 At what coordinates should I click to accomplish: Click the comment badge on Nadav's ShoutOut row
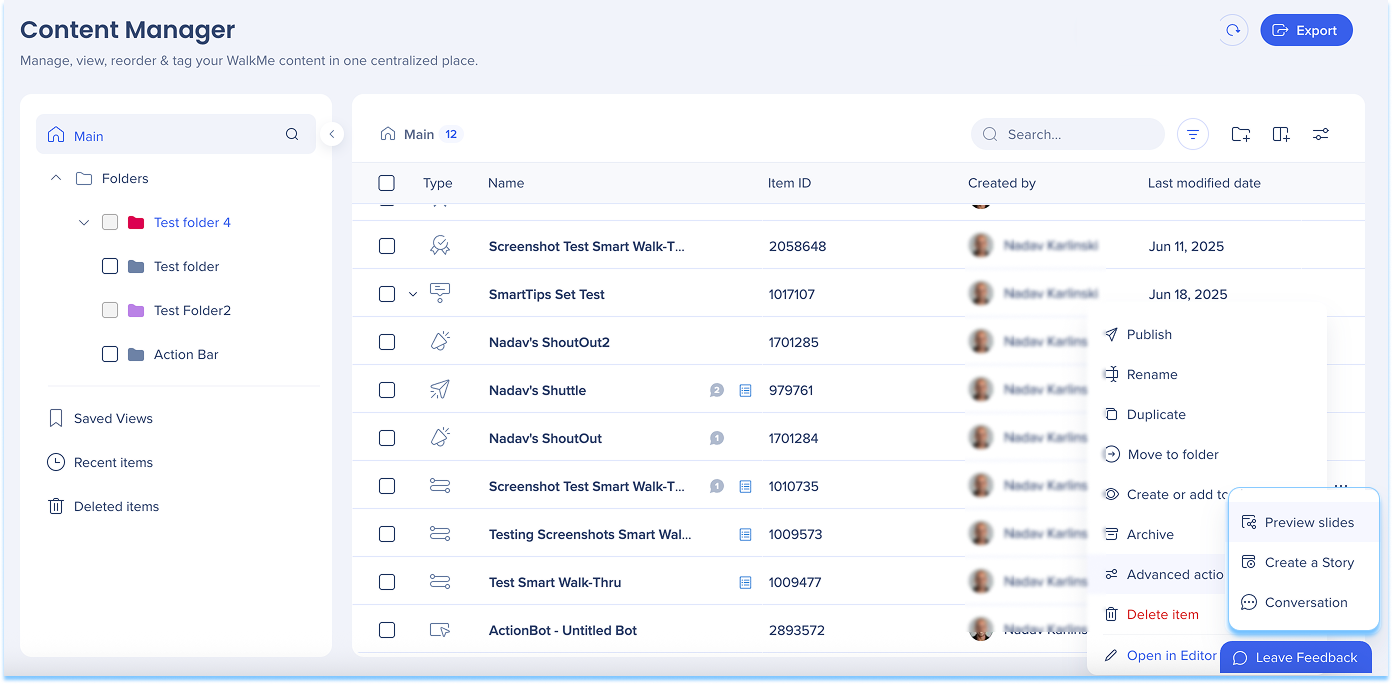pyautogui.click(x=716, y=438)
